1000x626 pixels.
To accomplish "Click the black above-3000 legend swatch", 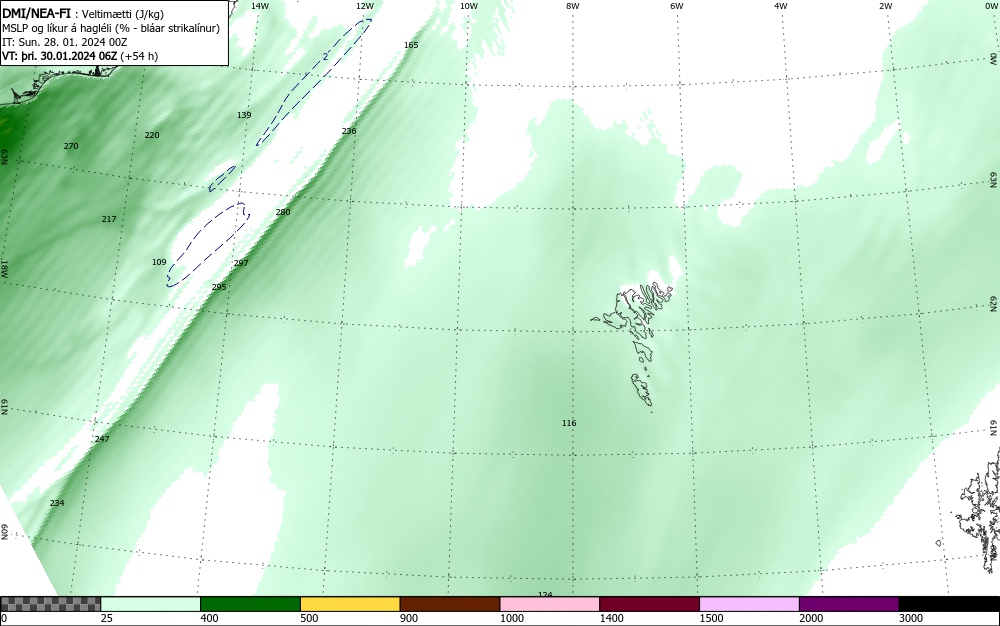I will [x=949, y=604].
